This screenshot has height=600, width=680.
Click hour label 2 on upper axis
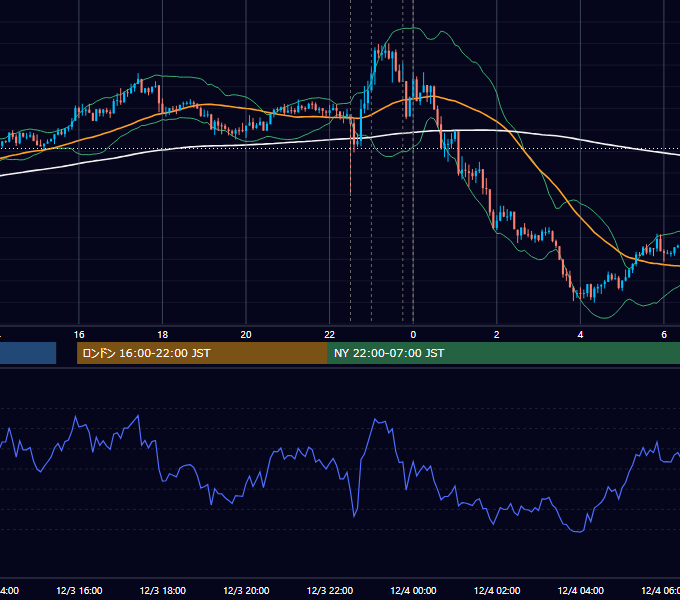click(497, 335)
